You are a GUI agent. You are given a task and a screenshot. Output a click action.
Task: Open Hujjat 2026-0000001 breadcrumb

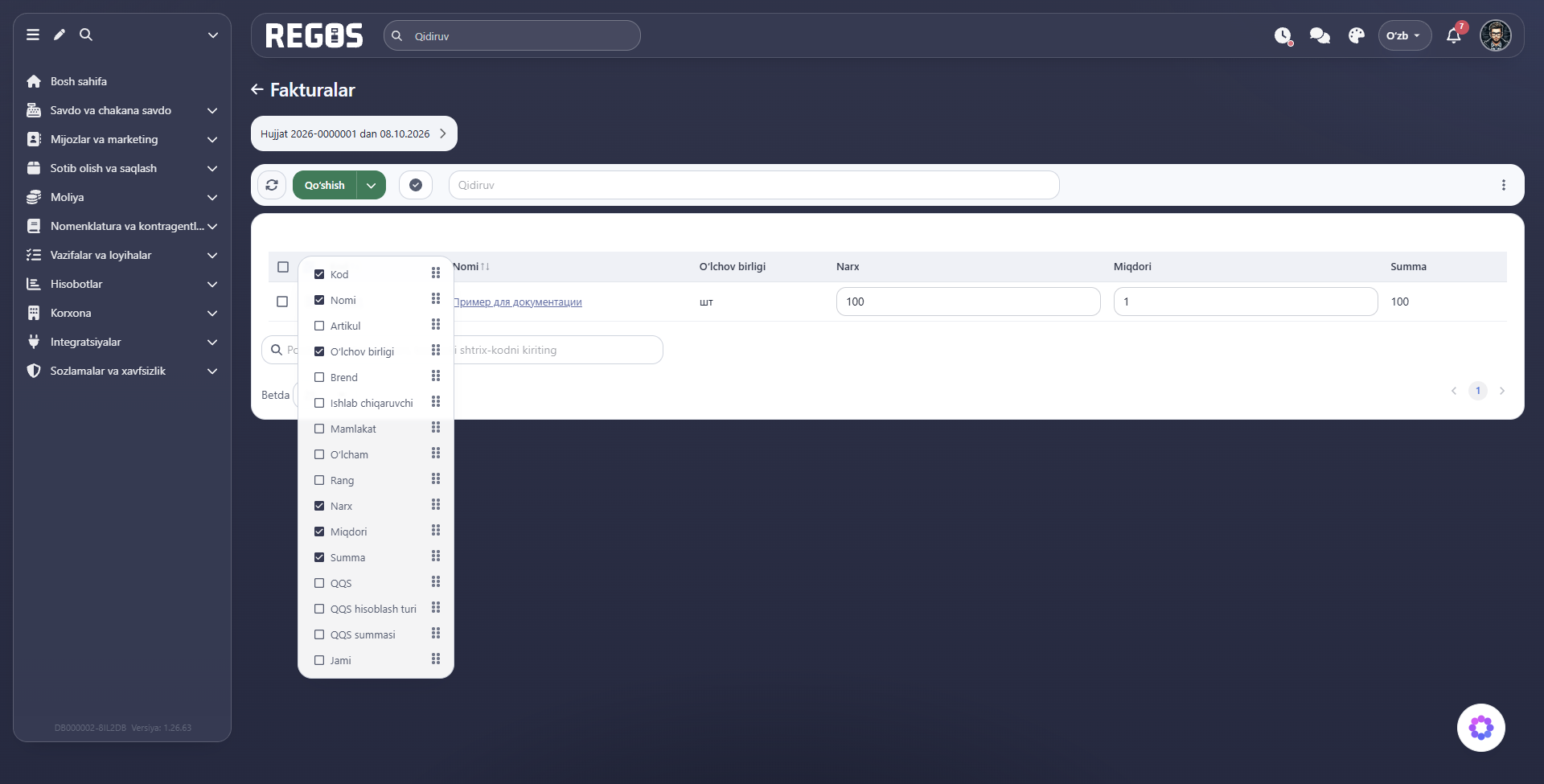354,133
